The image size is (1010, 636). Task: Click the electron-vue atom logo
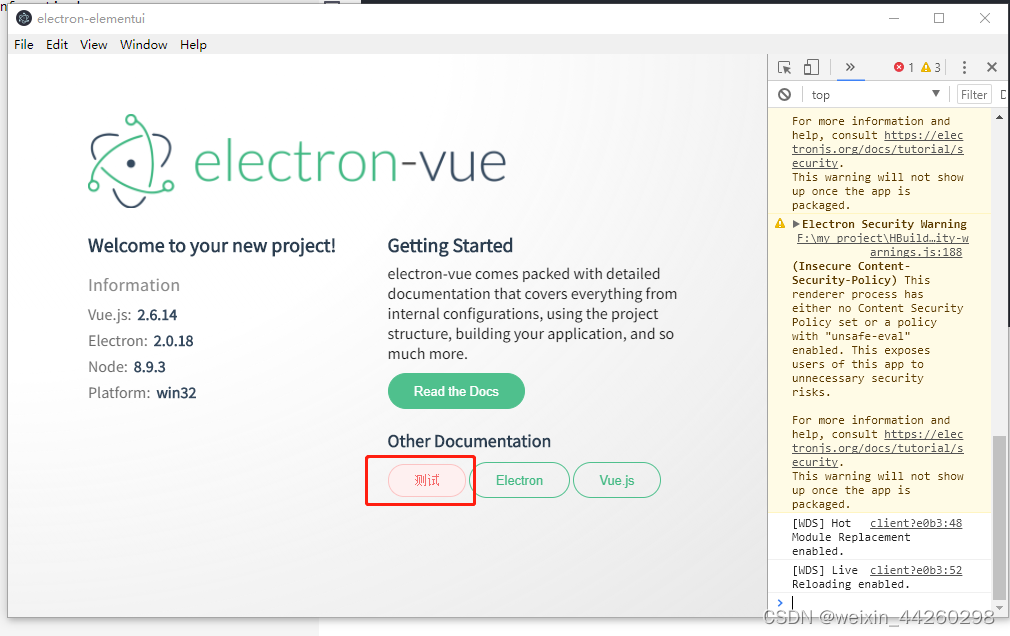click(131, 161)
